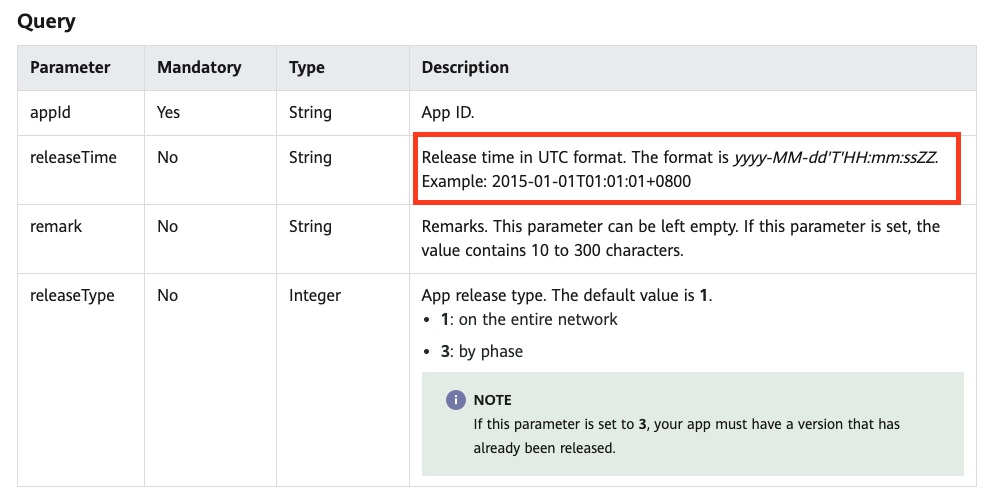
Task: Click the Description column header
Action: click(465, 67)
